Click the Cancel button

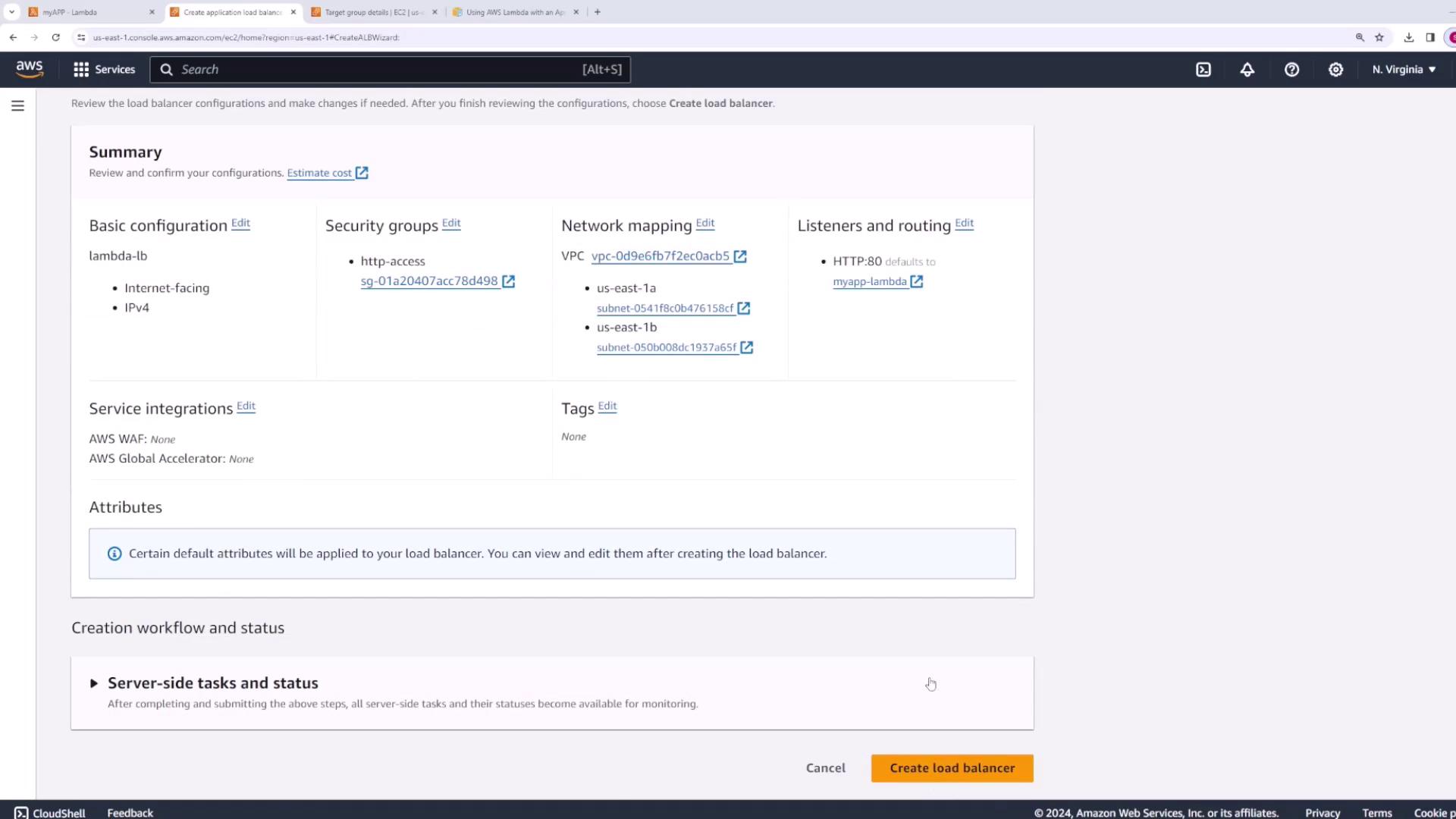pos(825,768)
